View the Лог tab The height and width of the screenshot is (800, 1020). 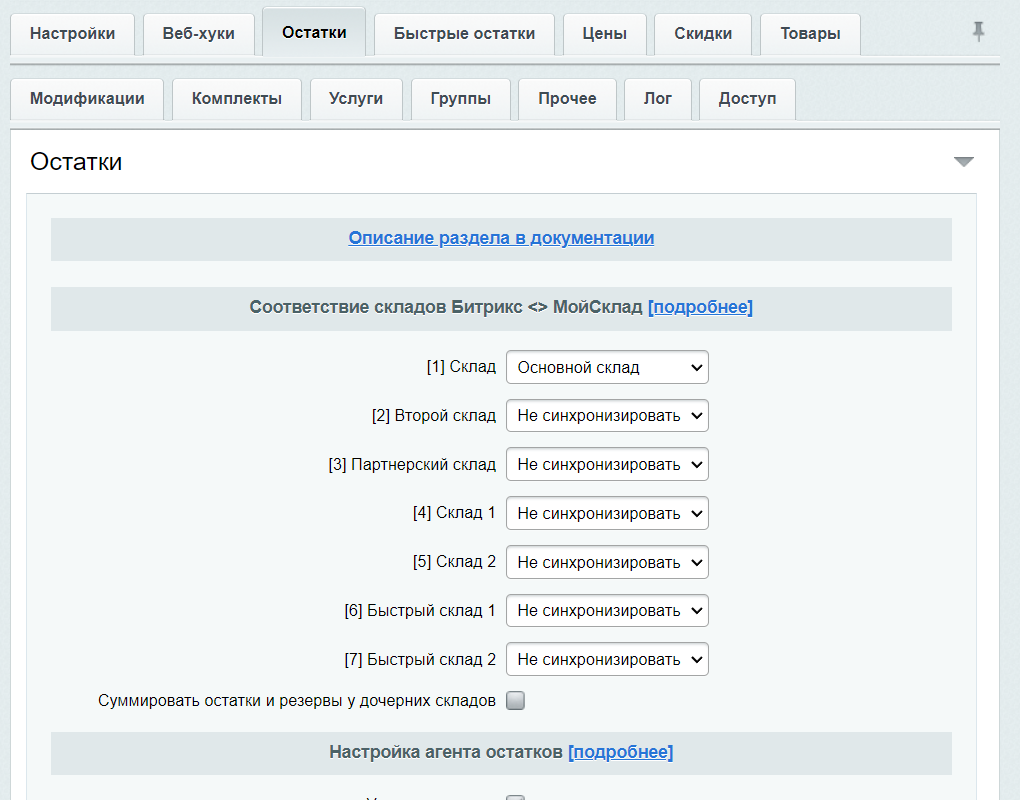(658, 99)
